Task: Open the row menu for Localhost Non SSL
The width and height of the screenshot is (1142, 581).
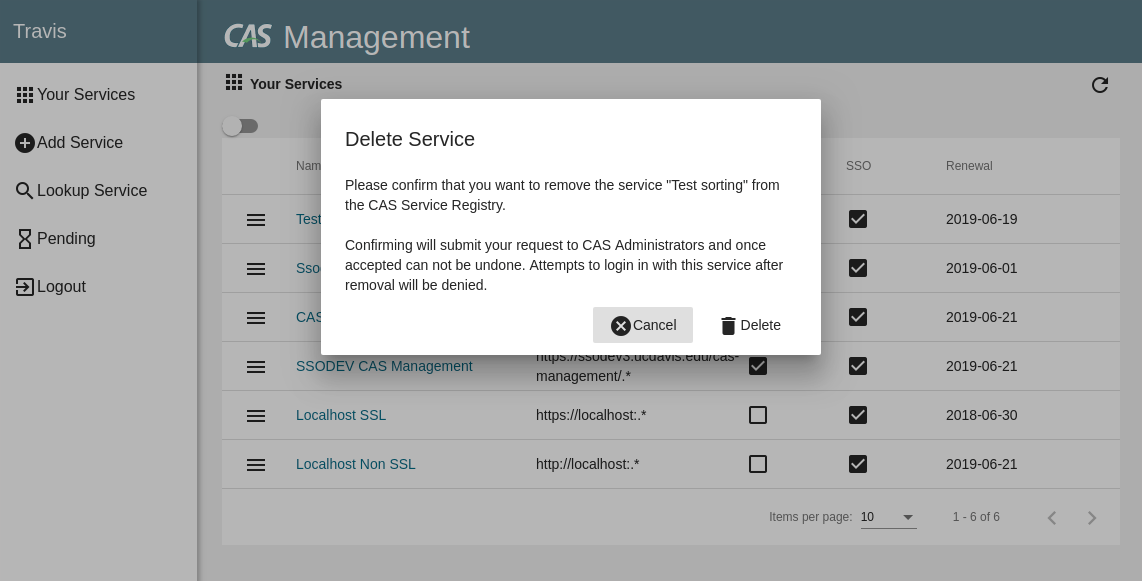Action: (256, 464)
